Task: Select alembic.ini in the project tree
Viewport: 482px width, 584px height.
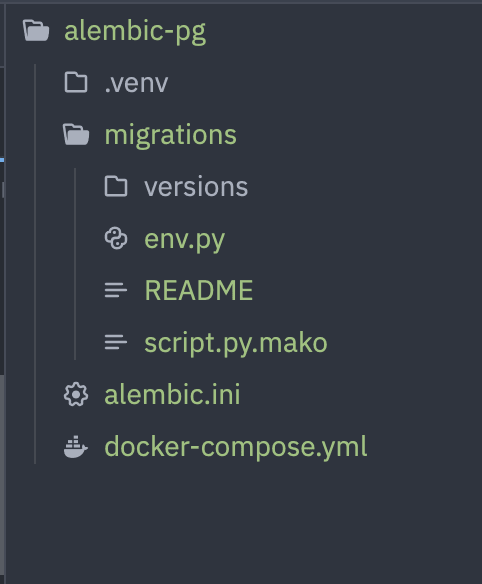Action: 172,394
